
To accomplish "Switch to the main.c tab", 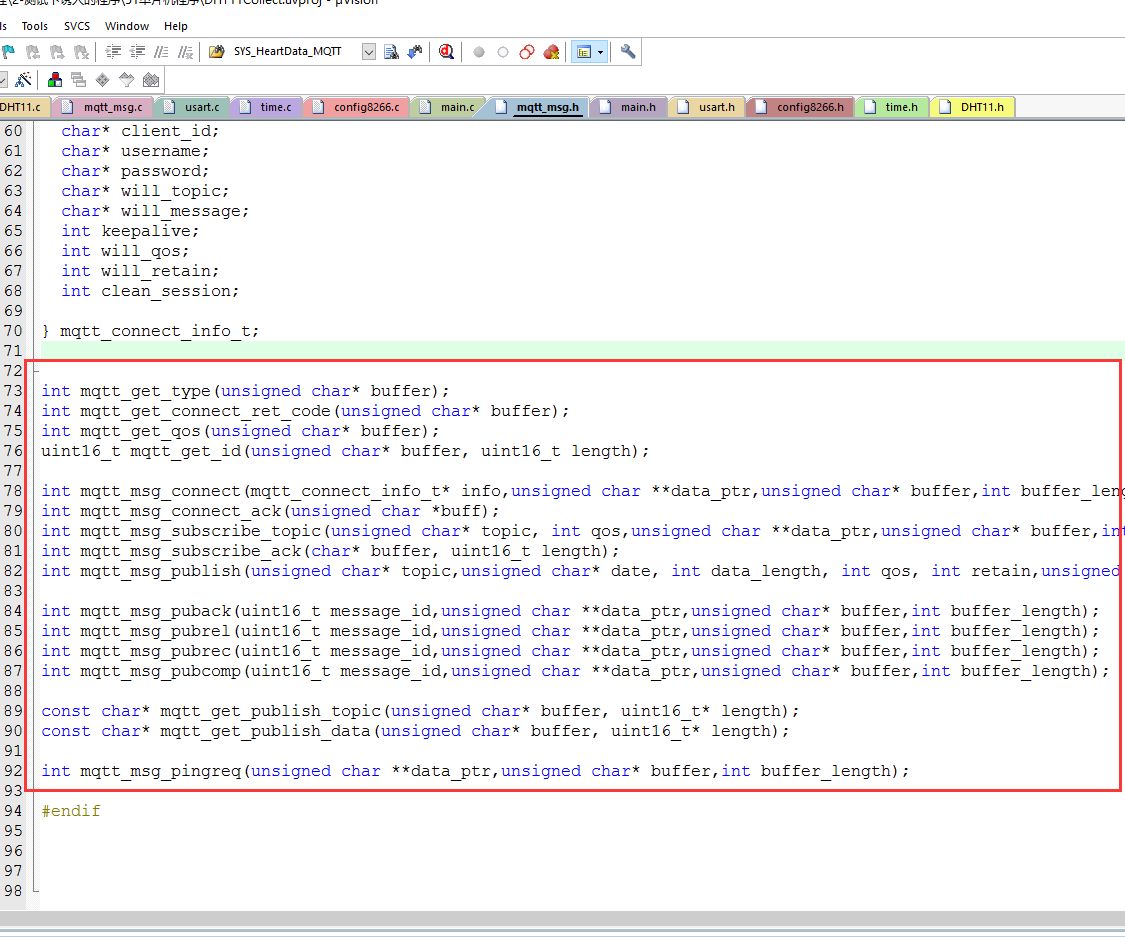I will [448, 107].
